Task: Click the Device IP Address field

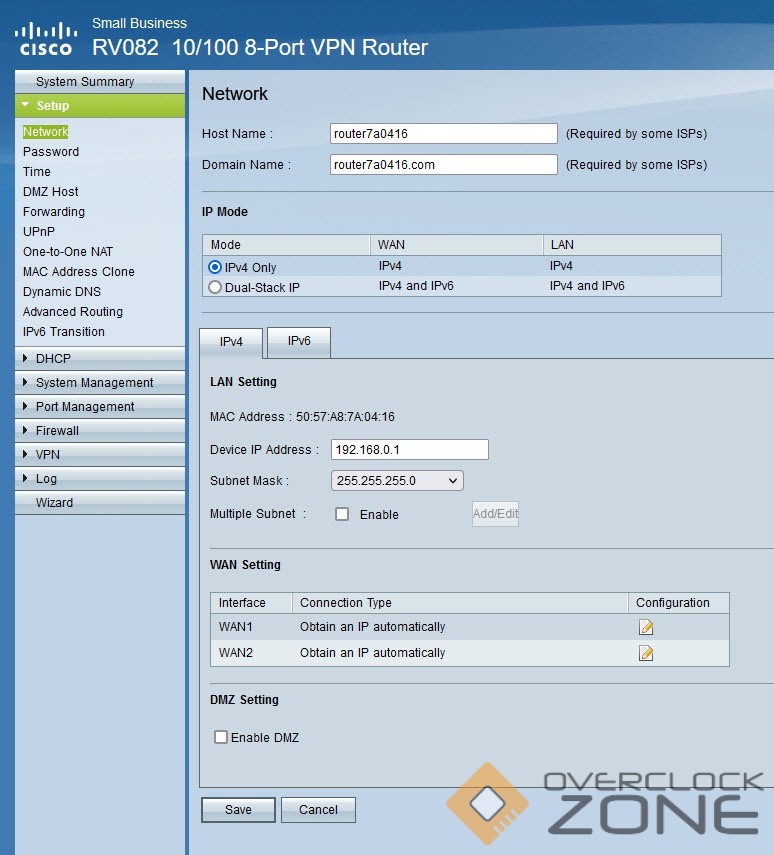Action: click(x=410, y=450)
